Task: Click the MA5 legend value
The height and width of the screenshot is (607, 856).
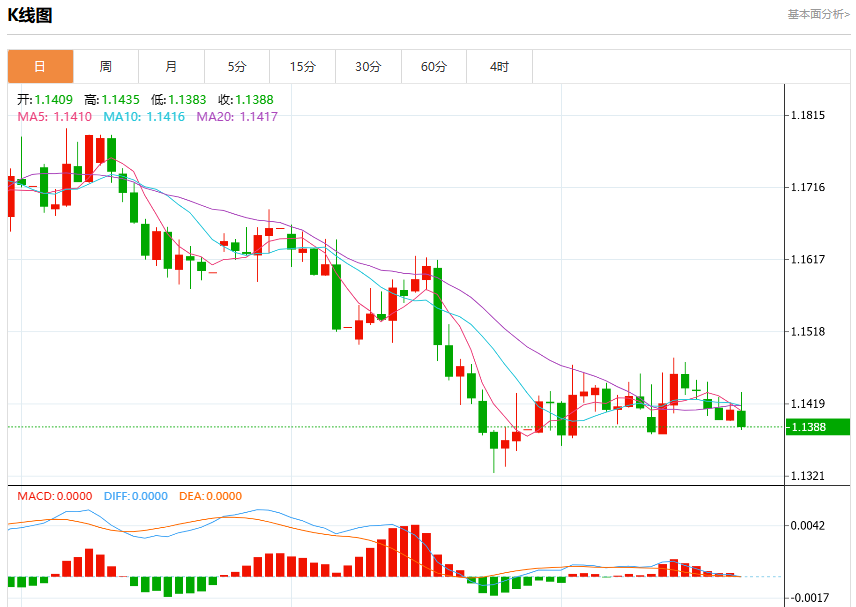Action: [x=55, y=116]
